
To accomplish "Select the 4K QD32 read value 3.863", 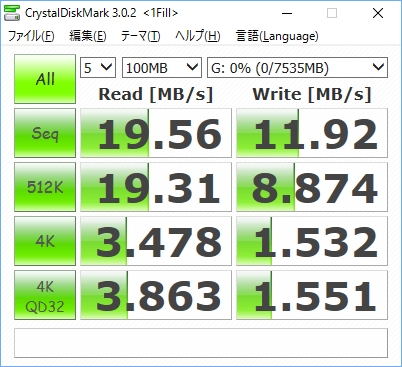I will 156,295.
